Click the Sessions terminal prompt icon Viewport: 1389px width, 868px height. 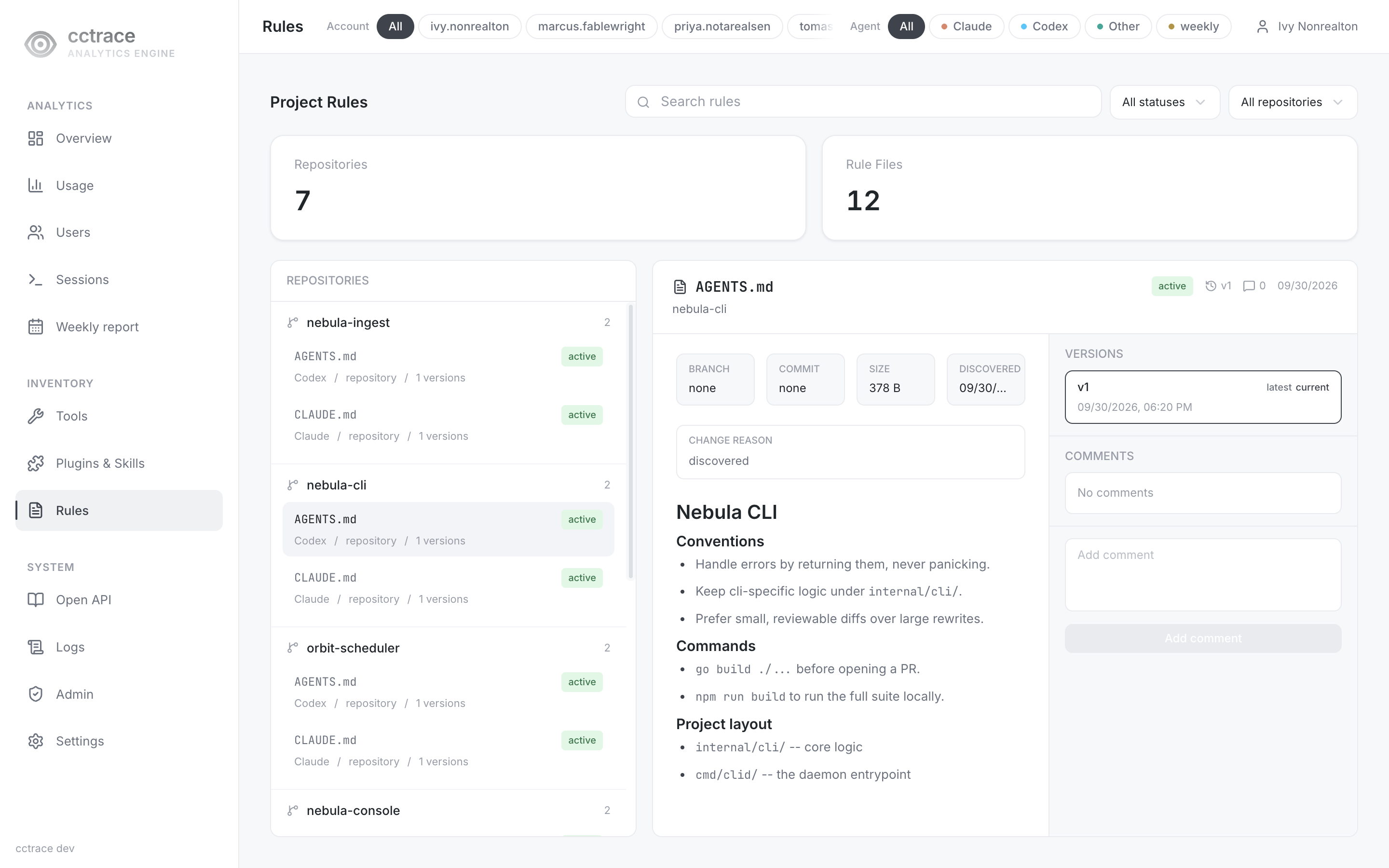36,280
